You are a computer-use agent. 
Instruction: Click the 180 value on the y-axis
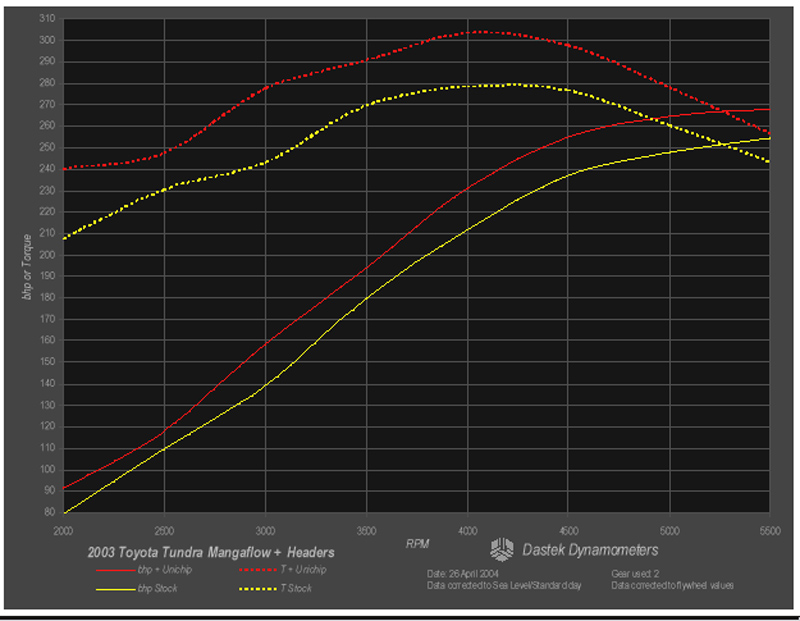pyautogui.click(x=47, y=297)
